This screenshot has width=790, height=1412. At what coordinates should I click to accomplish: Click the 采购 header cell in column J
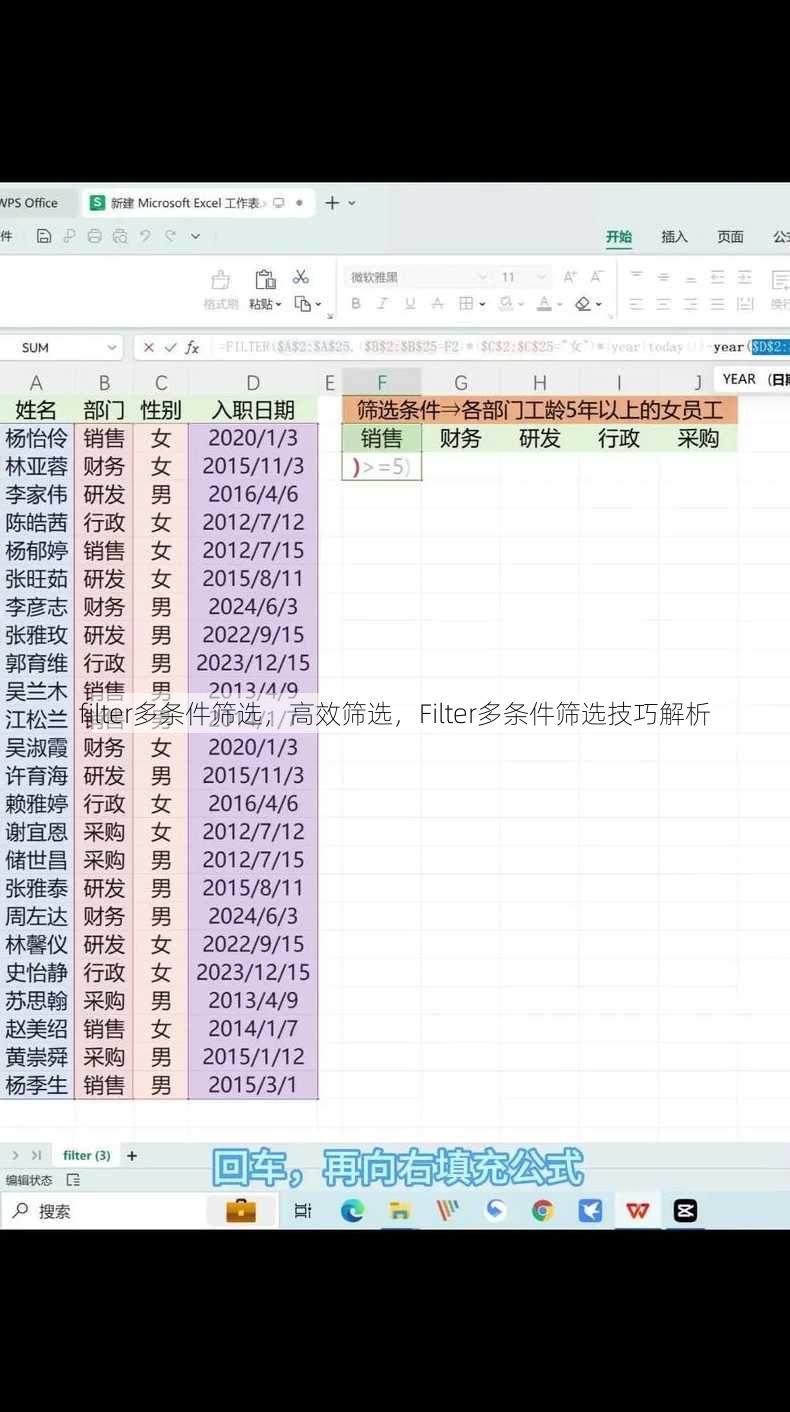coord(698,438)
